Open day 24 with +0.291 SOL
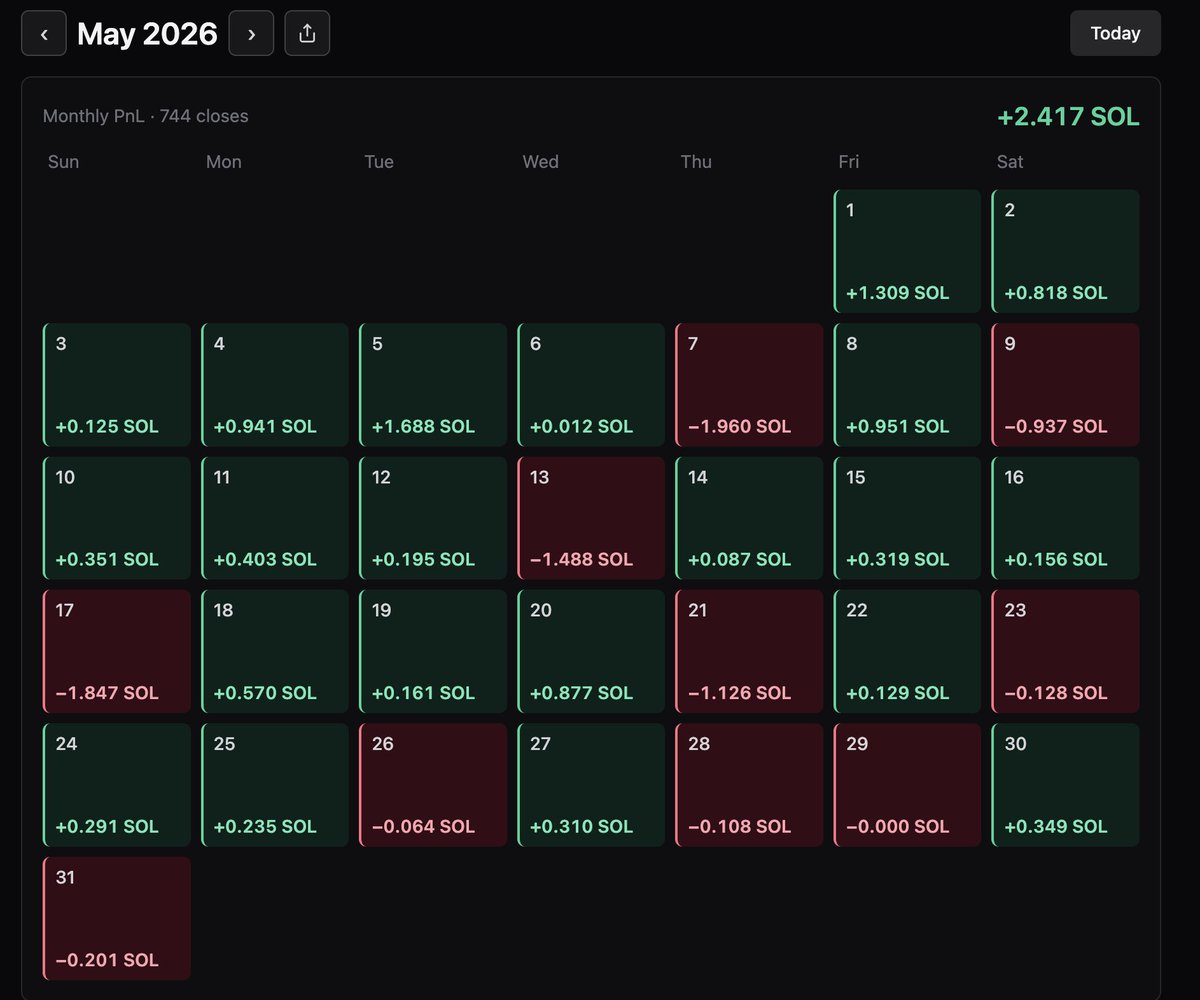 [117, 785]
